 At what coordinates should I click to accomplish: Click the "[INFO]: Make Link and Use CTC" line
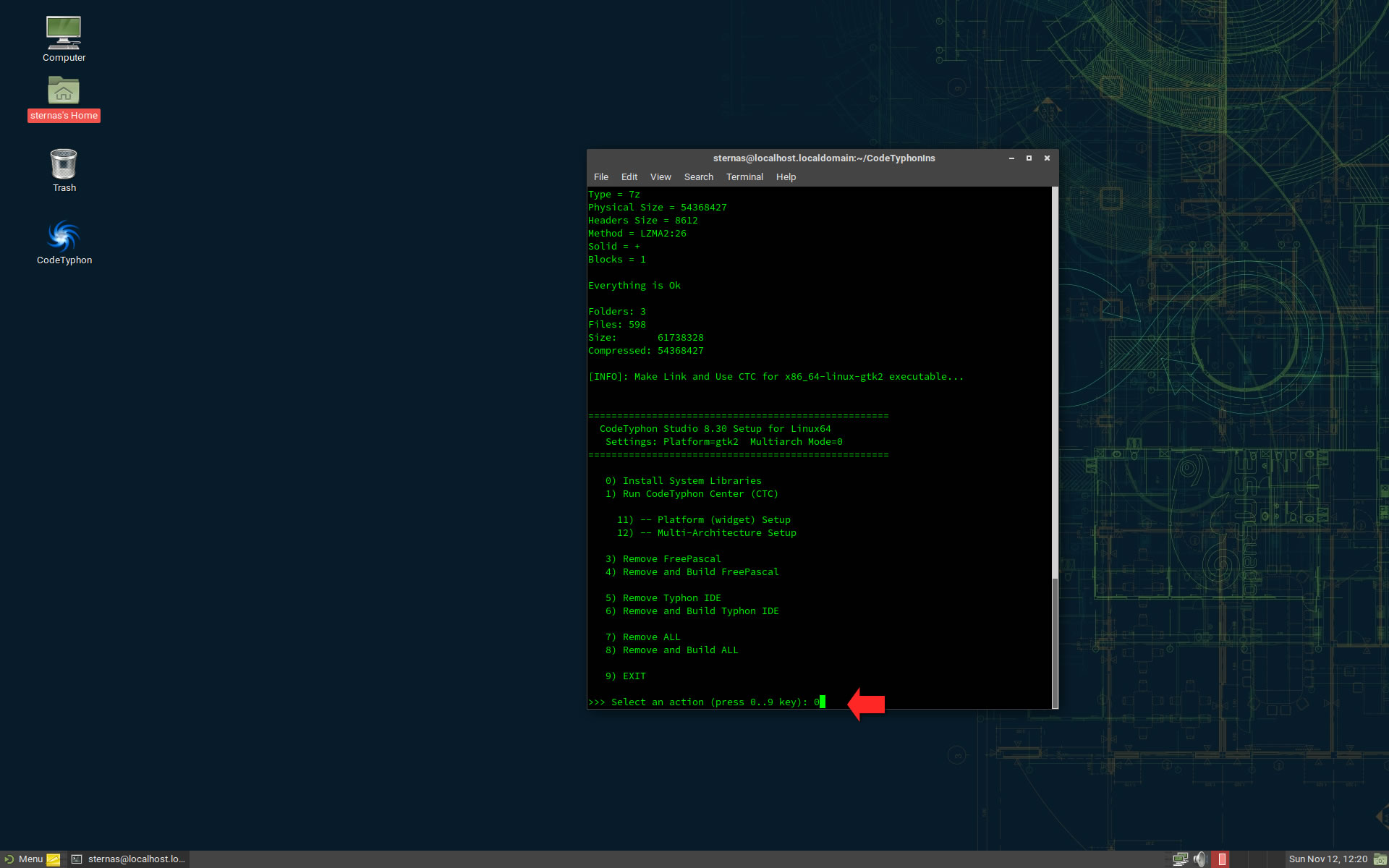point(776,377)
